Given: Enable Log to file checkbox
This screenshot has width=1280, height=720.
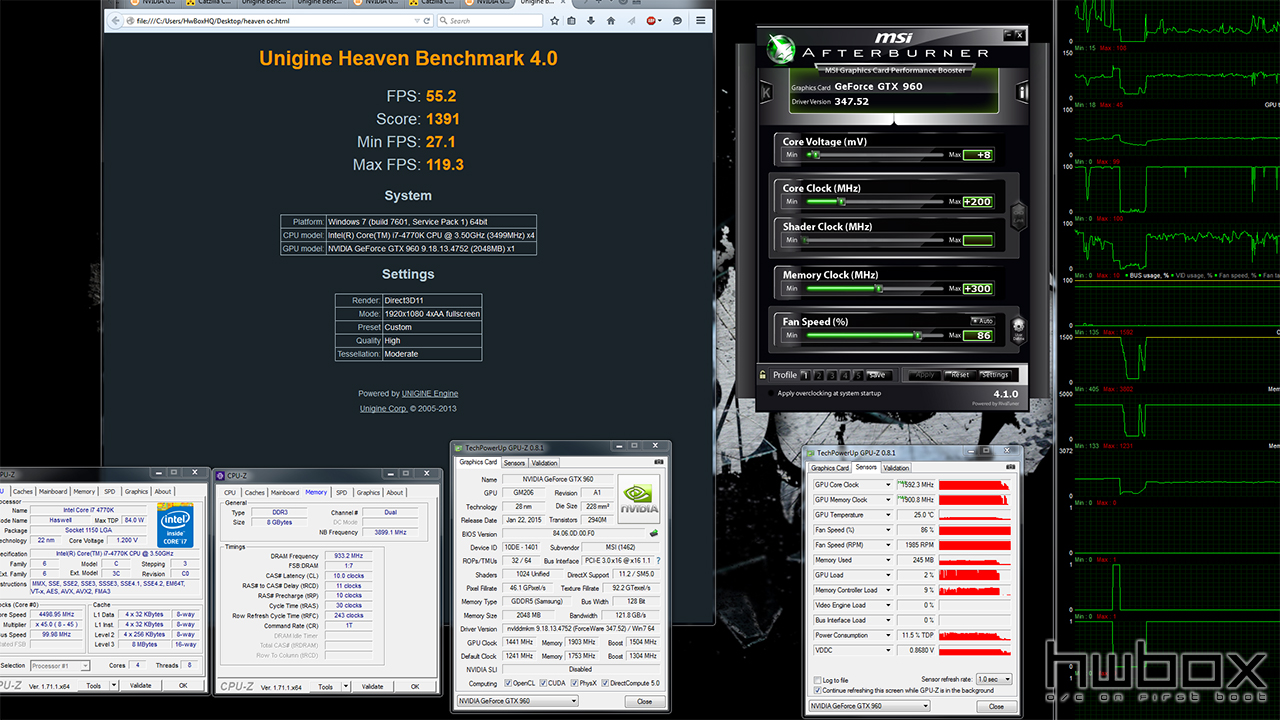Looking at the screenshot, I should [x=818, y=680].
